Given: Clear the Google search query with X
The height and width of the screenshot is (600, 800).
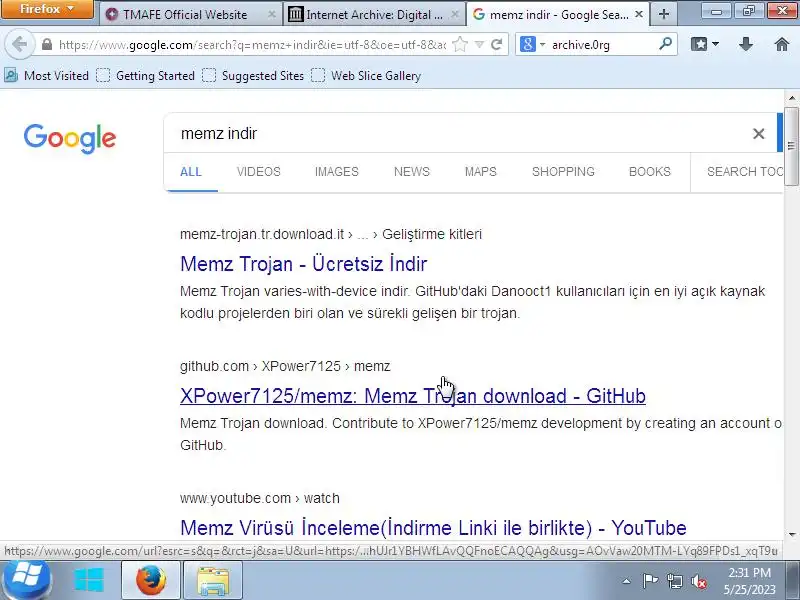Looking at the screenshot, I should coord(759,134).
